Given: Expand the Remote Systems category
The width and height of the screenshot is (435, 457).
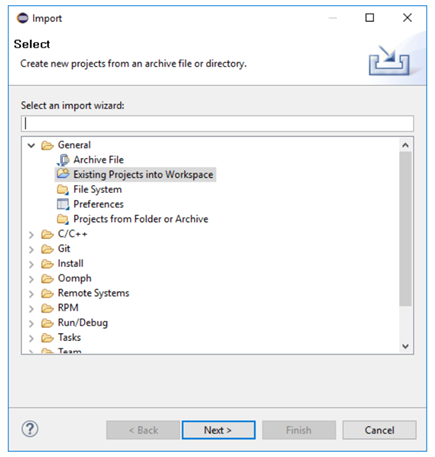Looking at the screenshot, I should tap(31, 294).
